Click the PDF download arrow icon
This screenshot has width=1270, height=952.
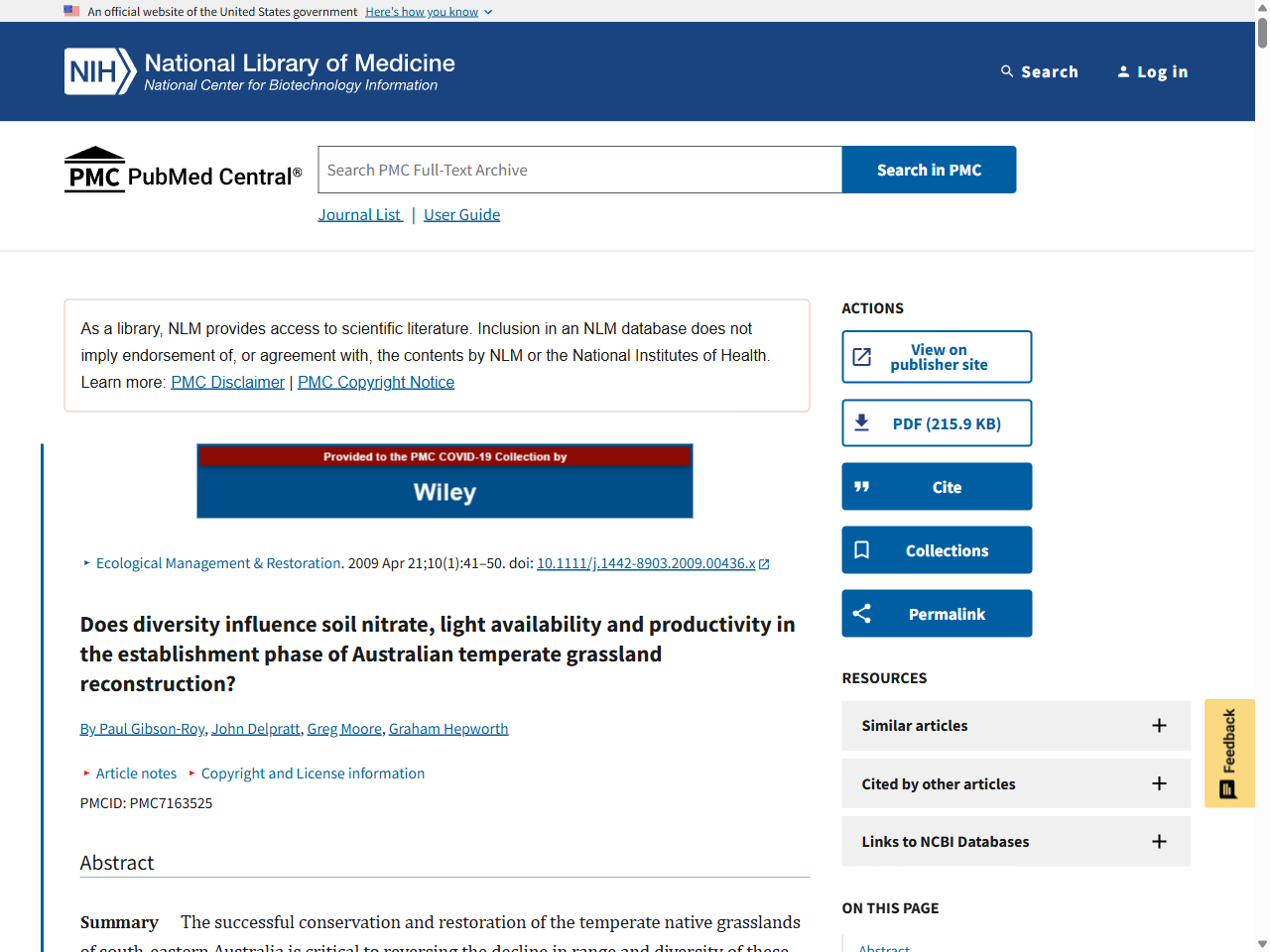point(862,423)
